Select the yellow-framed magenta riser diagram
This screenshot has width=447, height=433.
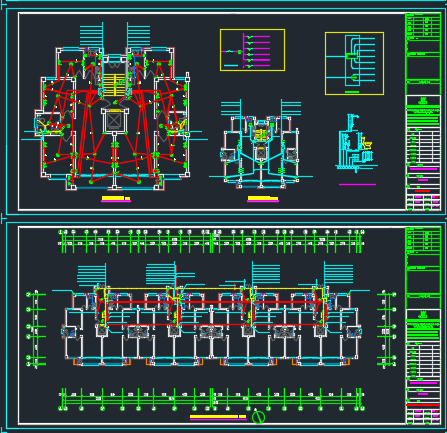(x=252, y=50)
